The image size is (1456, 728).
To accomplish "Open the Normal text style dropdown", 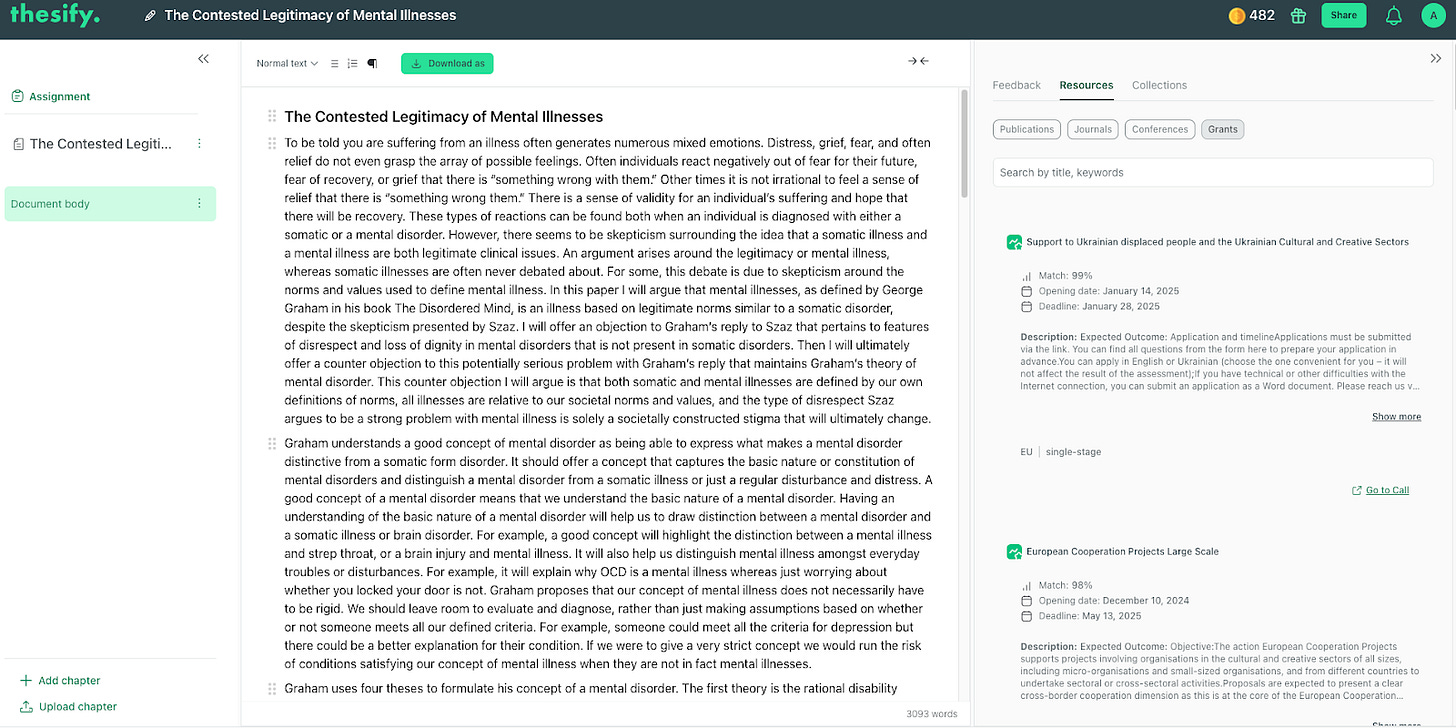I will 286,63.
